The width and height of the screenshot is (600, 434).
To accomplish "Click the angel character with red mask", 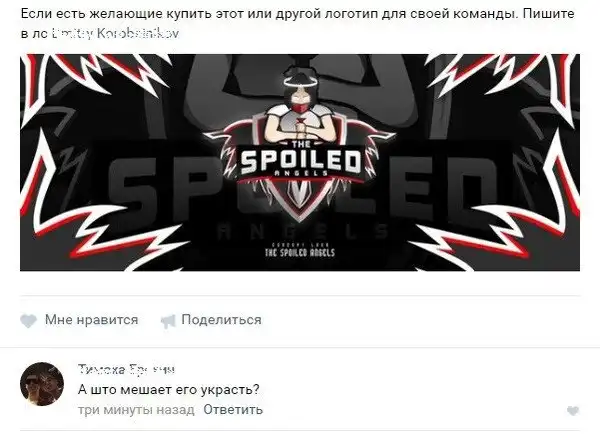I will click(x=299, y=105).
